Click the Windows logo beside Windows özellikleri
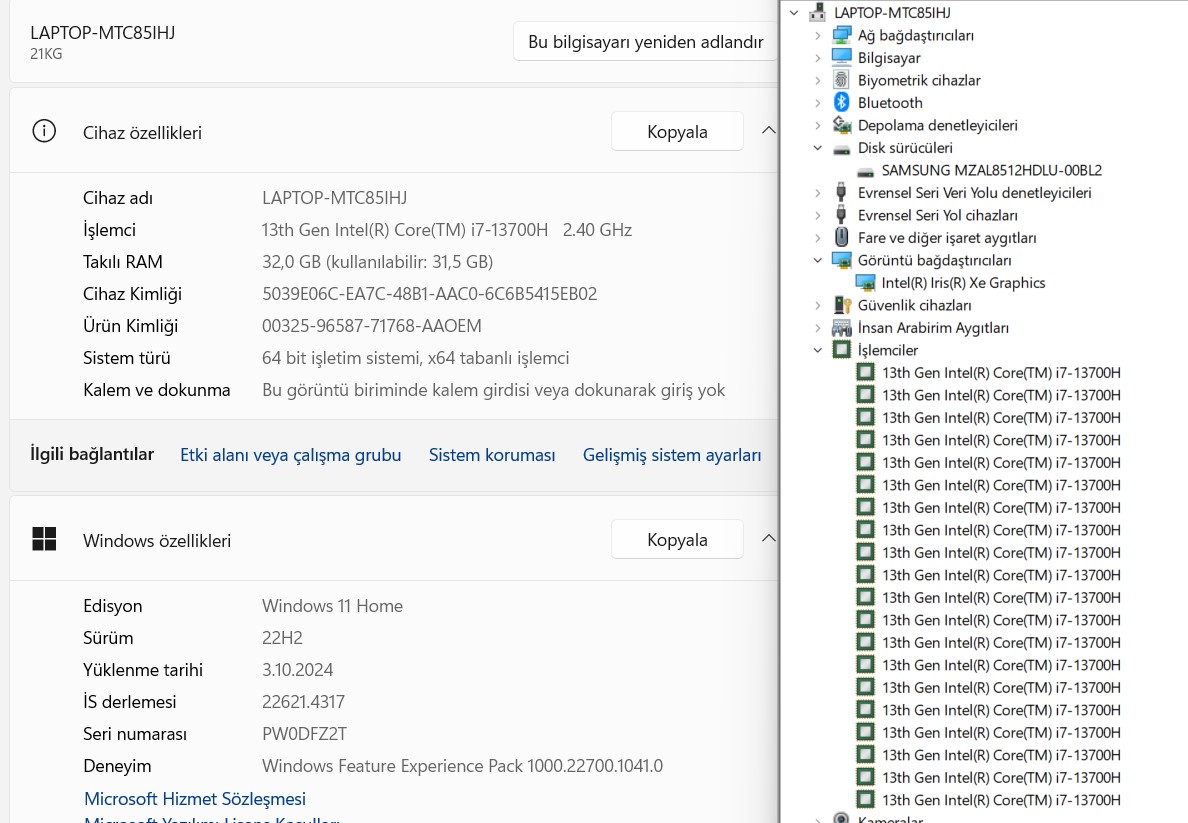The image size is (1188, 823). (x=44, y=539)
